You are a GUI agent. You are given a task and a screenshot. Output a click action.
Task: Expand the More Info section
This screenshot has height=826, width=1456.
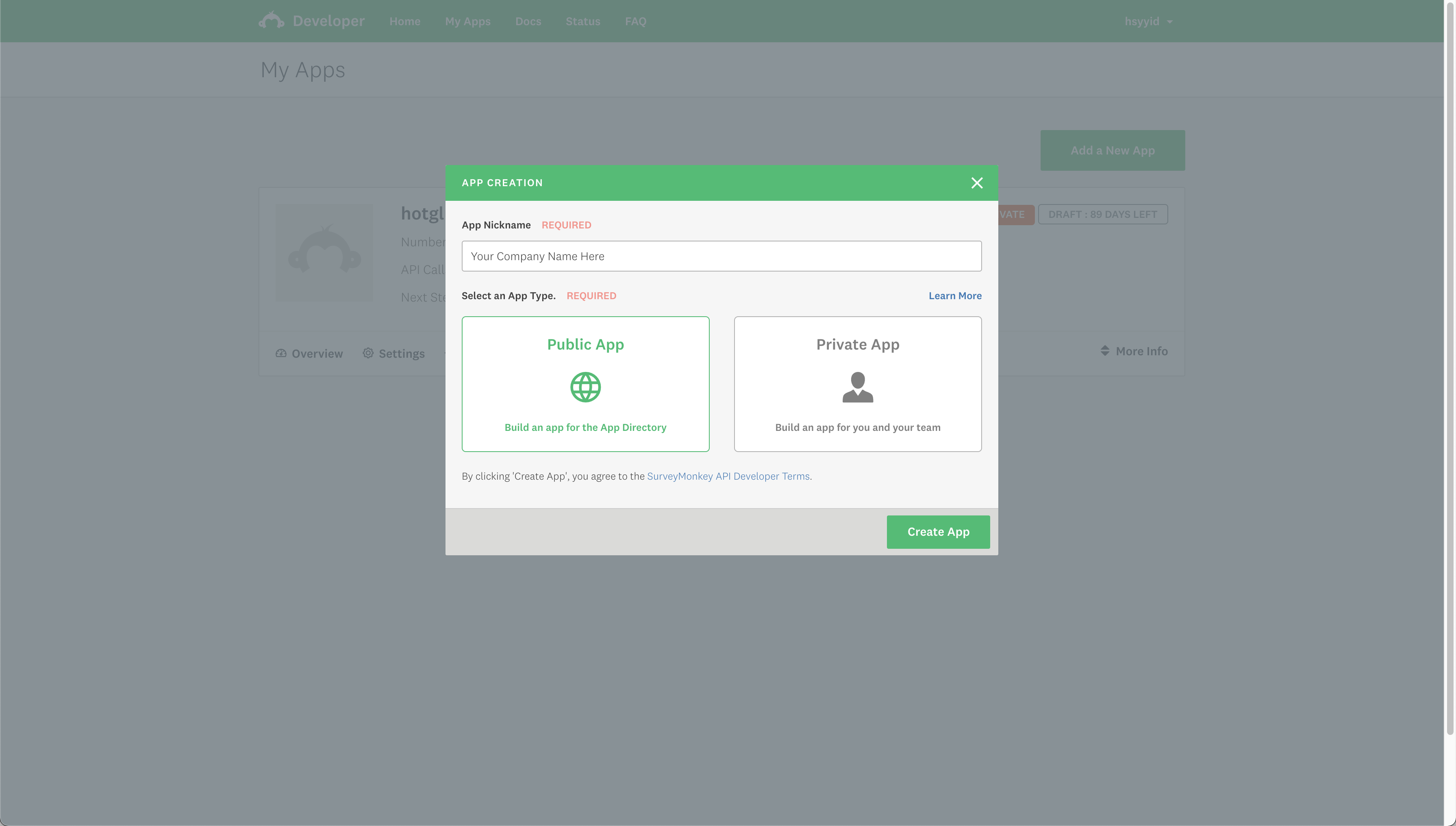click(1141, 351)
